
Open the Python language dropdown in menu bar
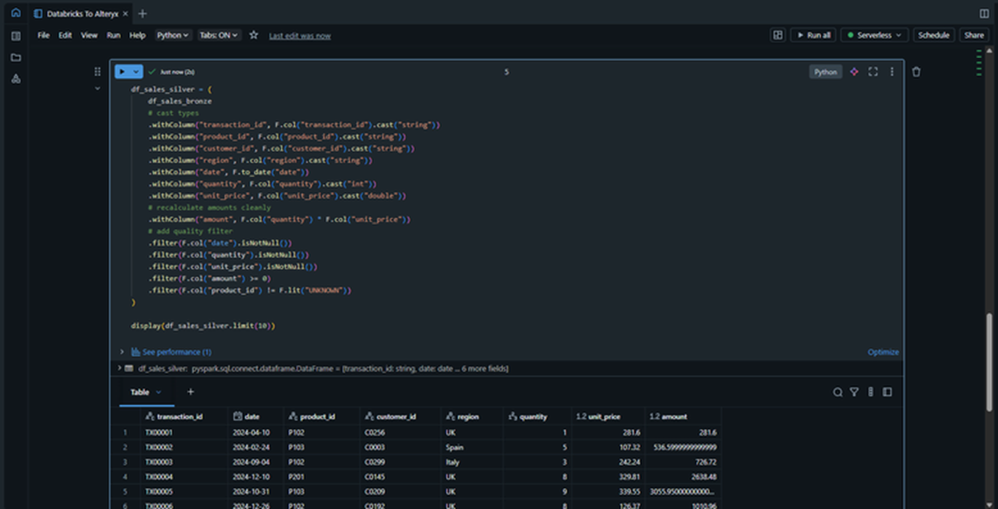pyautogui.click(x=172, y=35)
